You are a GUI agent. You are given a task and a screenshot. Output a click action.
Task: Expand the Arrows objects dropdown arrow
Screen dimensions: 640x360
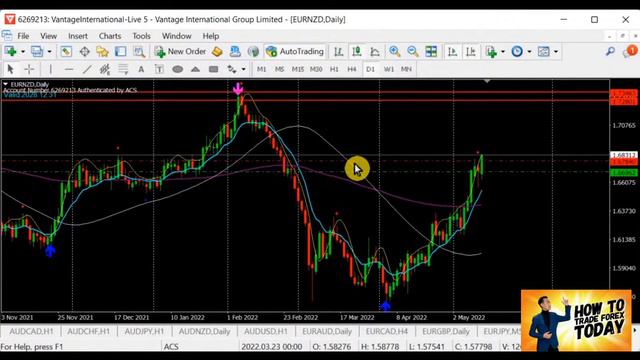click(243, 69)
